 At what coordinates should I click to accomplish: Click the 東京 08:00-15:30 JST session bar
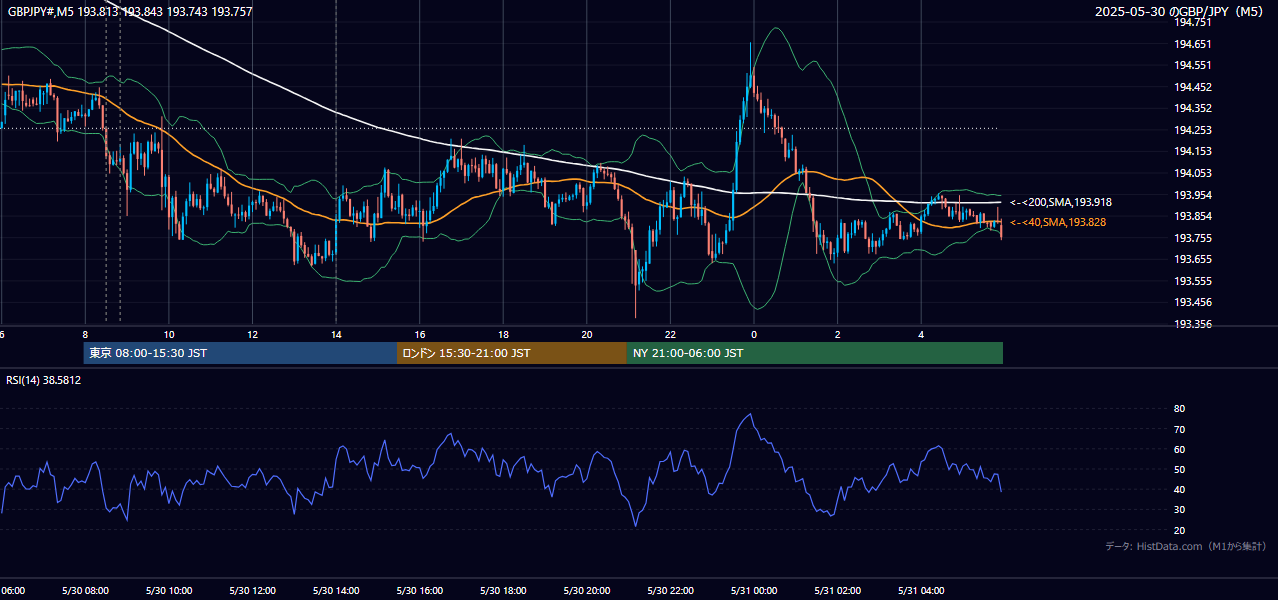tap(240, 353)
